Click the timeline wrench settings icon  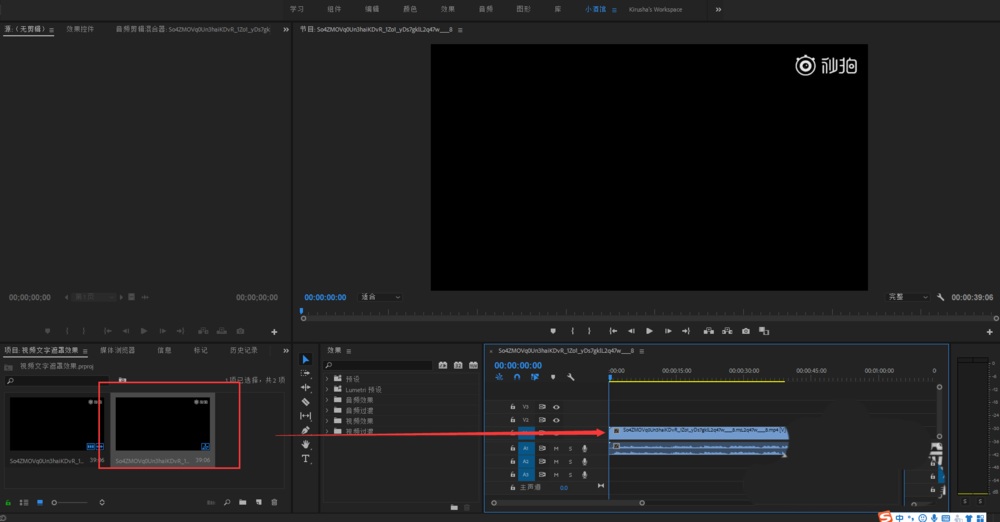[571, 377]
